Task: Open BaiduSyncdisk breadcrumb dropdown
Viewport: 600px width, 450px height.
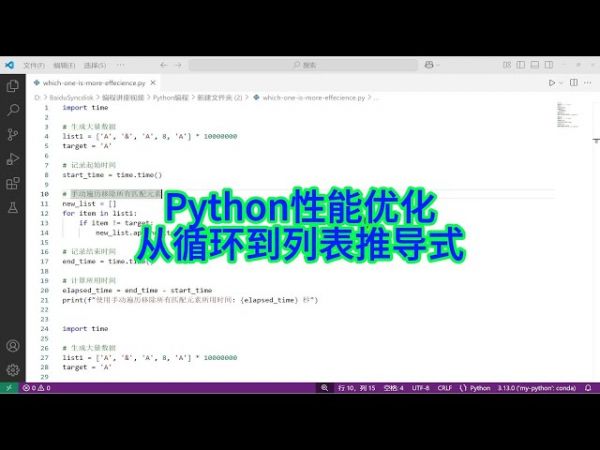Action: click(x=71, y=98)
